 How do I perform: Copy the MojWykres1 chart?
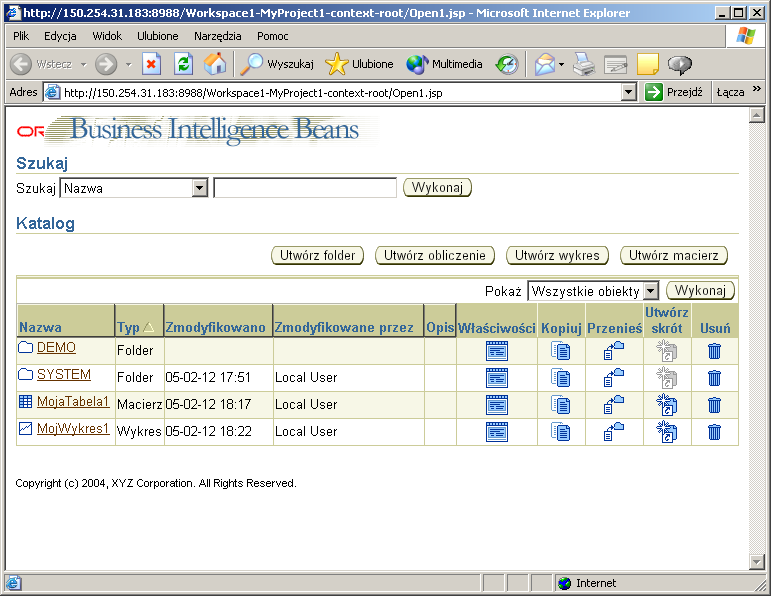(561, 432)
